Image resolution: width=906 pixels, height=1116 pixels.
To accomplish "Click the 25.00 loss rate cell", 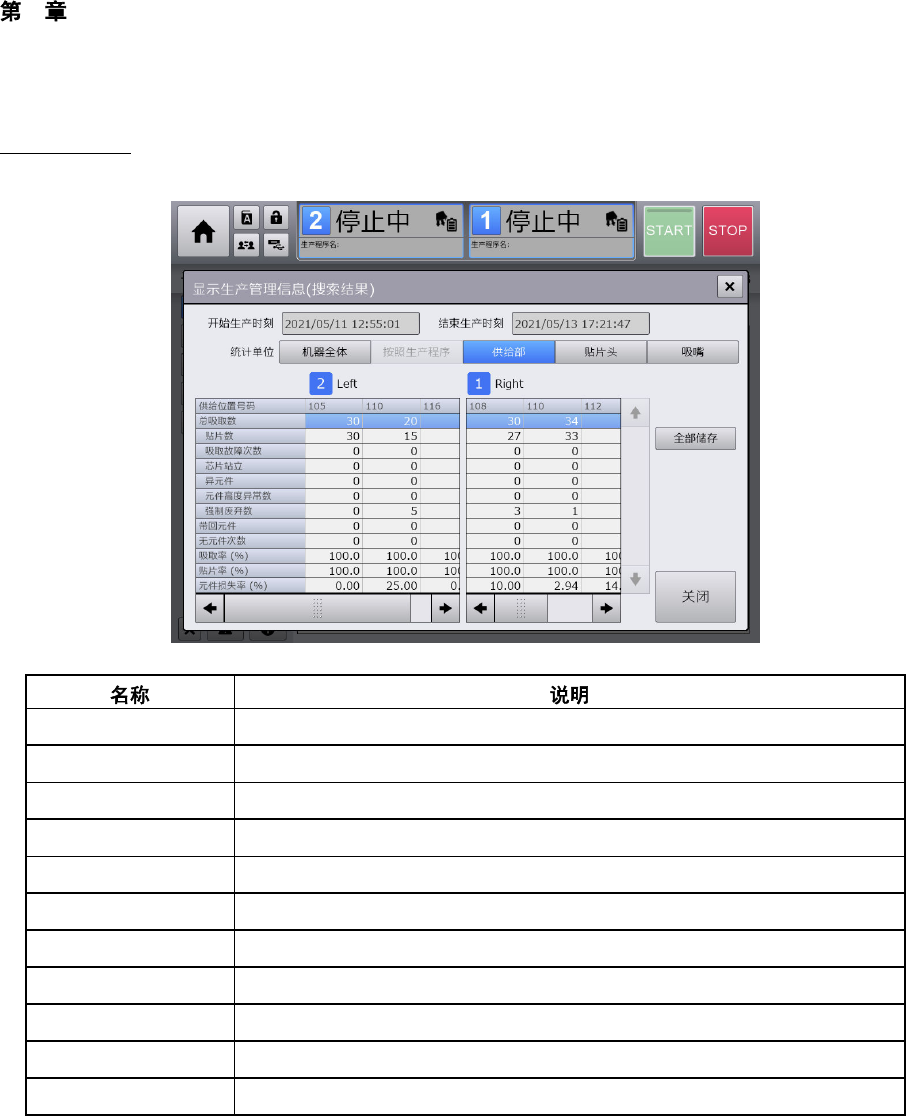I will click(391, 585).
